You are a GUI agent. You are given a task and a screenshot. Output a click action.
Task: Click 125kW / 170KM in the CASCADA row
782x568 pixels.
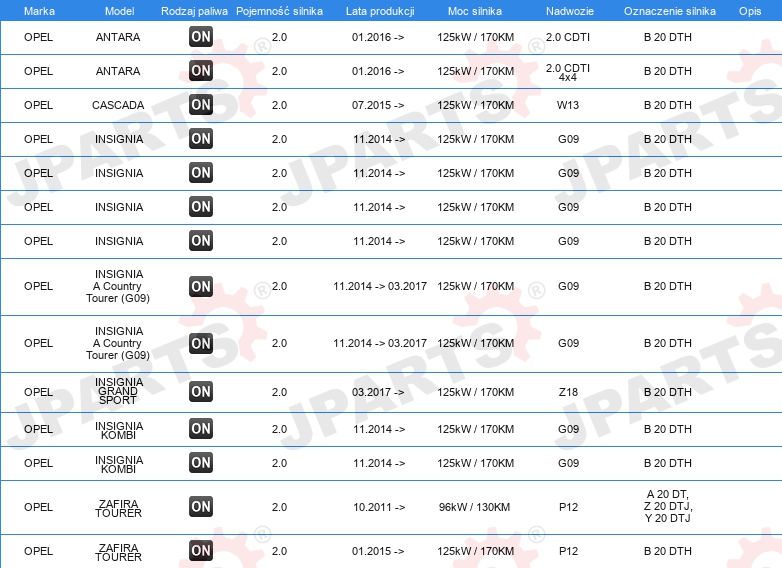[475, 105]
